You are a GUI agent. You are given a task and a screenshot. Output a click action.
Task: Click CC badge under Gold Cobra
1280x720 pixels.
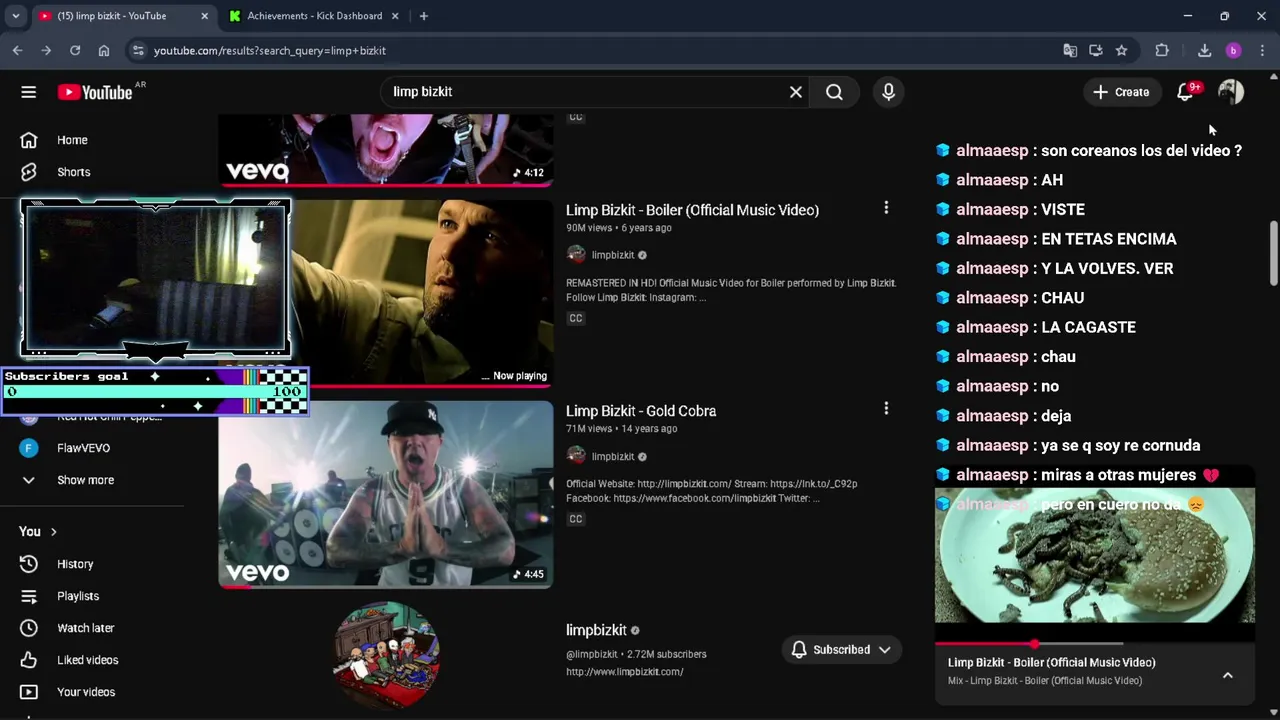(x=575, y=519)
